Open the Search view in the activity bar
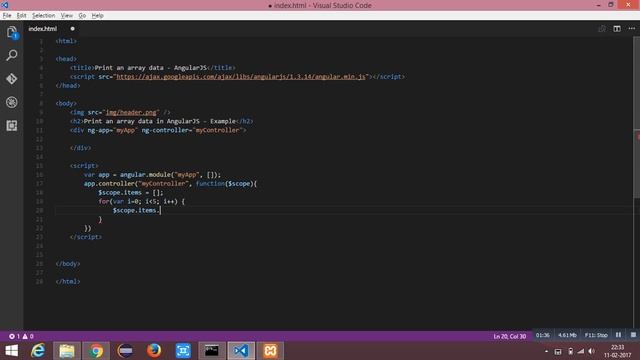 click(12, 55)
